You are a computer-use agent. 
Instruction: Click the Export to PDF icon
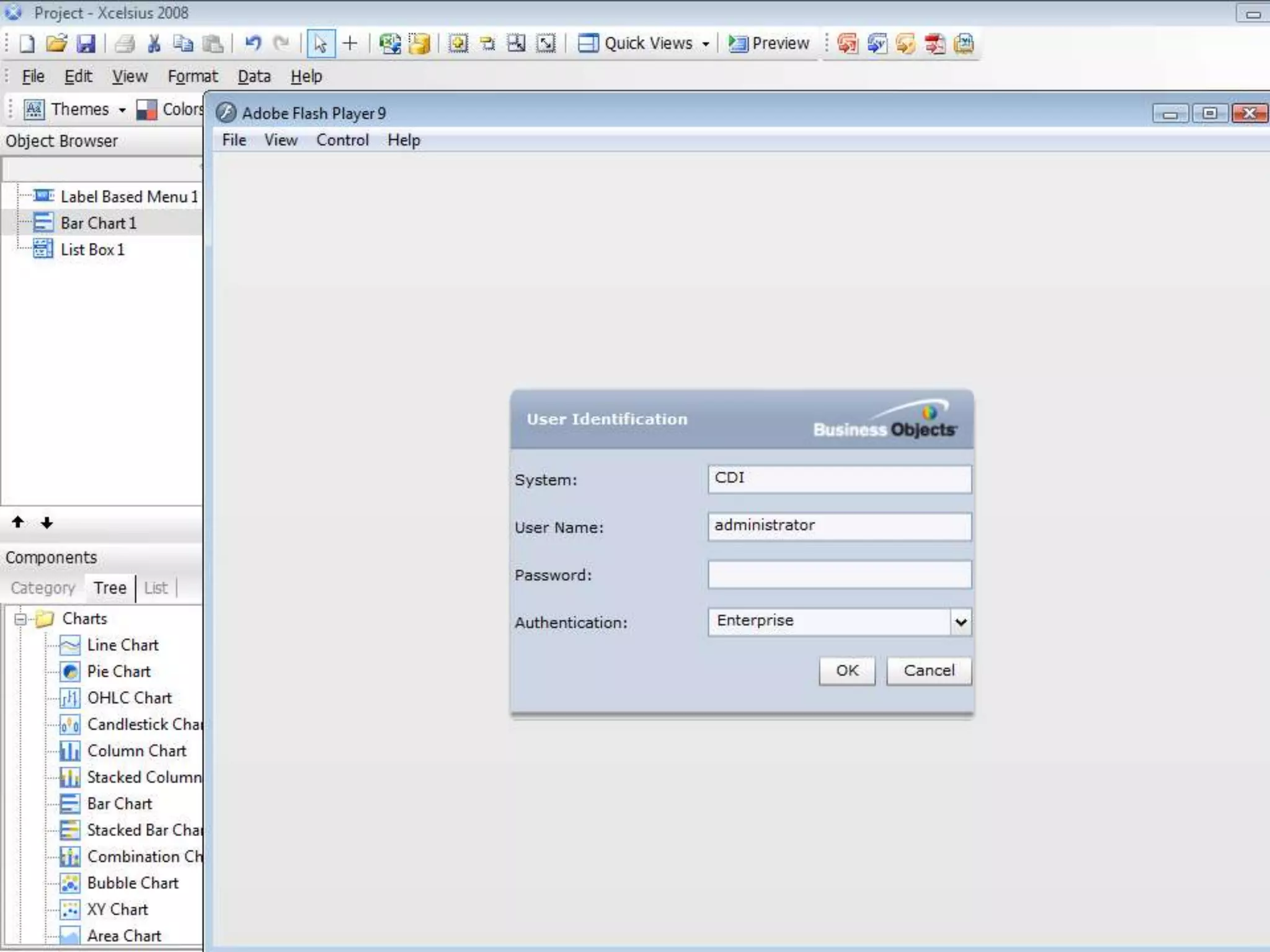point(935,43)
